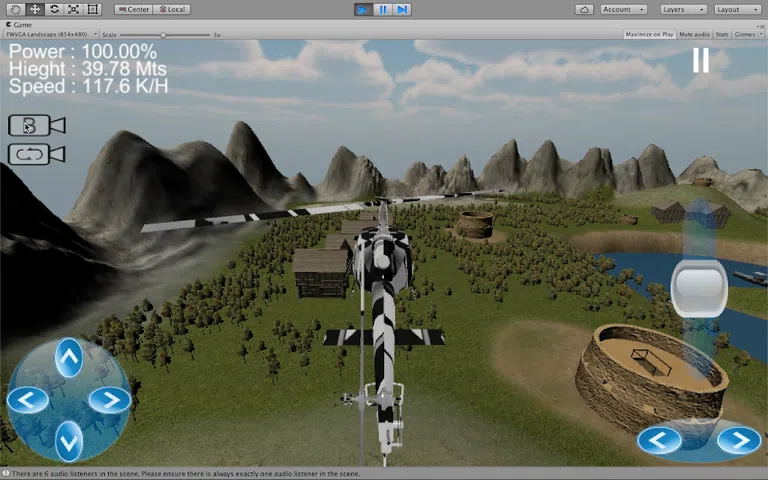The image size is (768, 480).
Task: Pause the game with in-game pause icon
Action: coord(700,61)
